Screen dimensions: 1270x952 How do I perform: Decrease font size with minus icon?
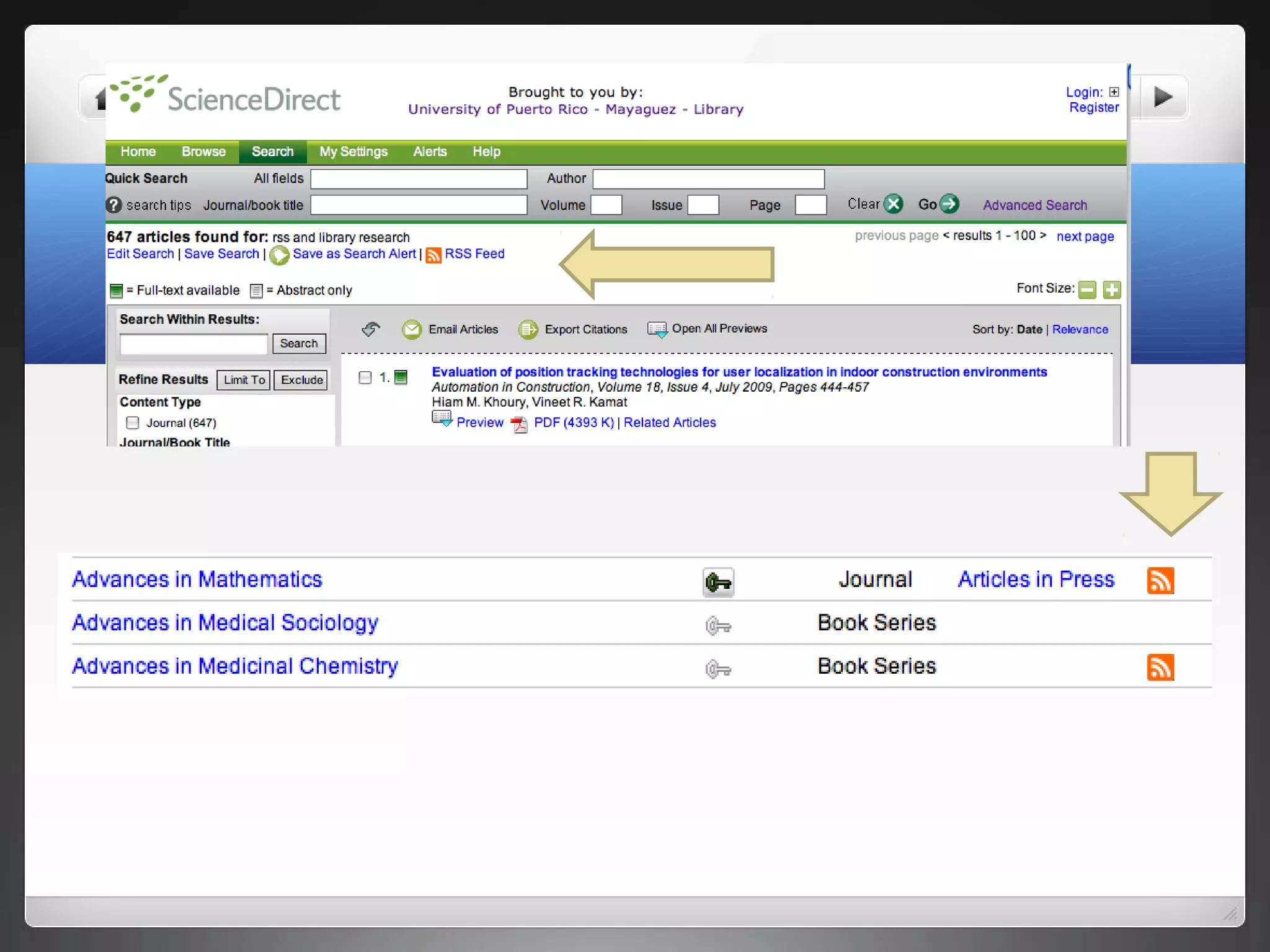click(x=1087, y=289)
